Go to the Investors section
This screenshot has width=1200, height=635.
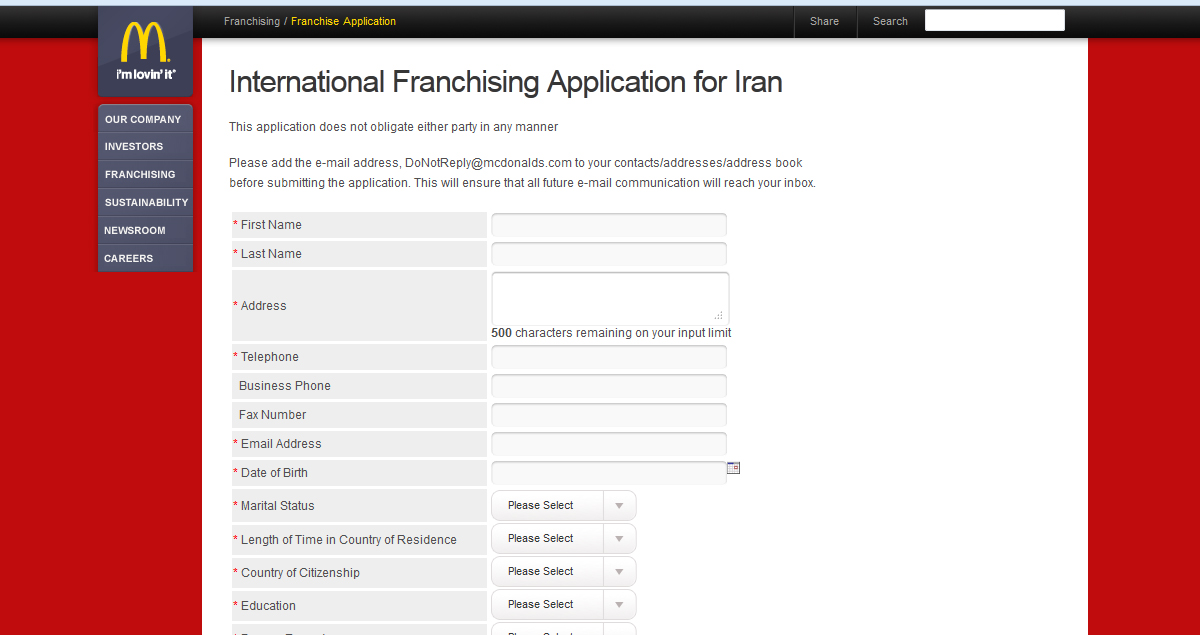pos(134,147)
